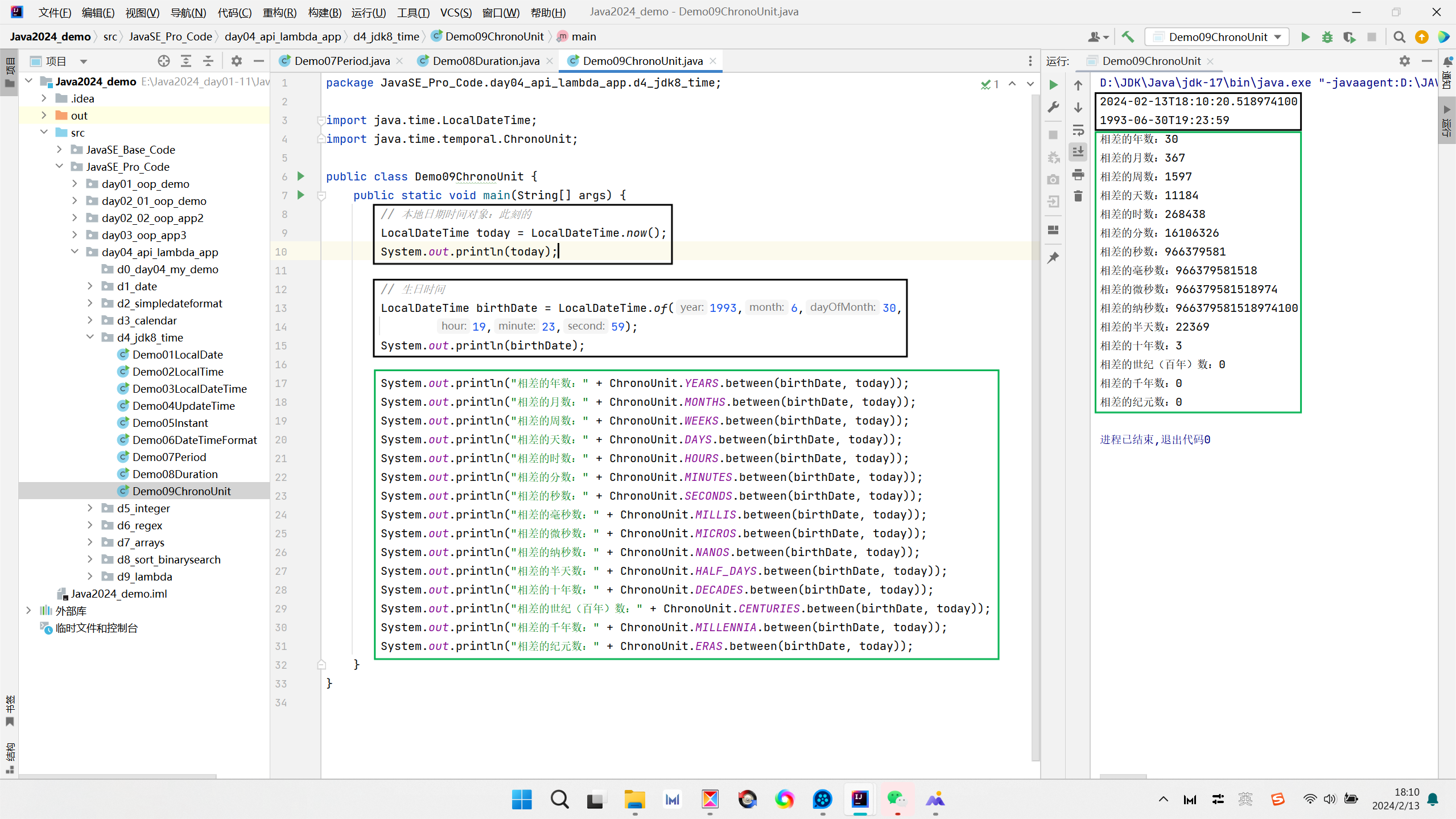
Task: Pin the run tab with pin icon
Action: click(1053, 258)
